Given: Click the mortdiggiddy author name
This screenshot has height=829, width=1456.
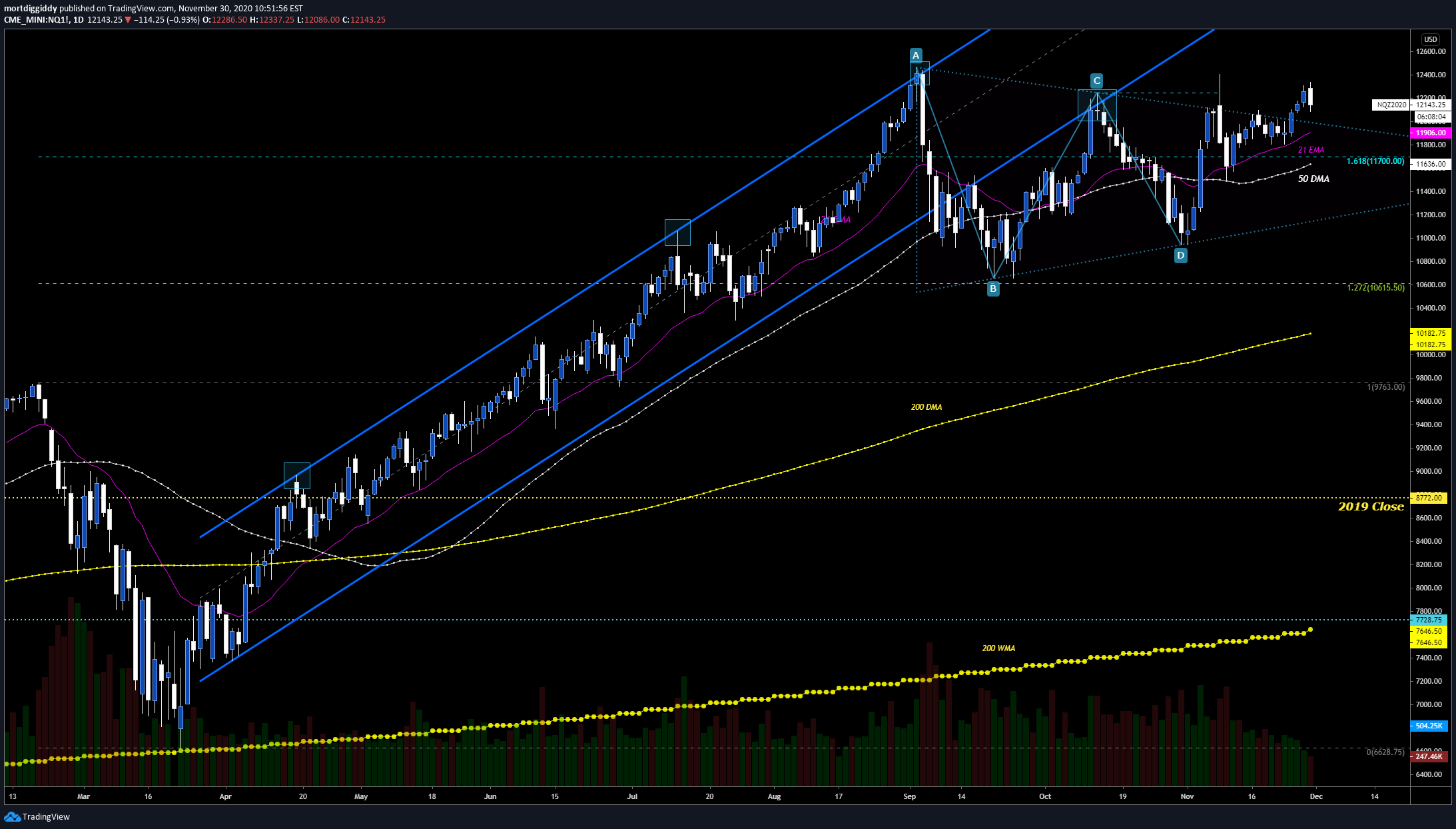Looking at the screenshot, I should (x=31, y=9).
